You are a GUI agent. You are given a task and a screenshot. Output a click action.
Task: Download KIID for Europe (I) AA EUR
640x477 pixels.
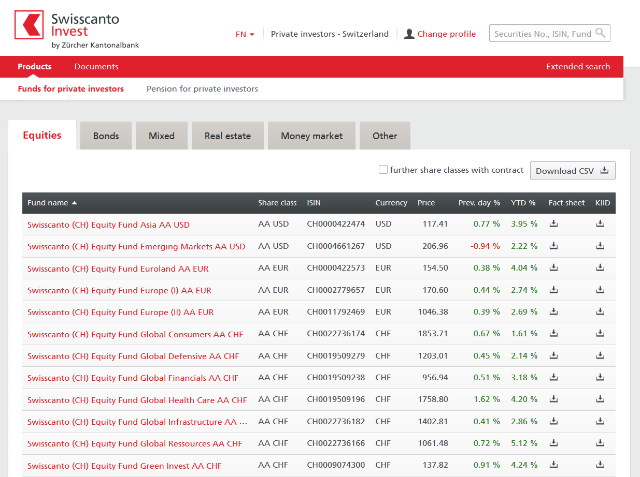coord(600,290)
